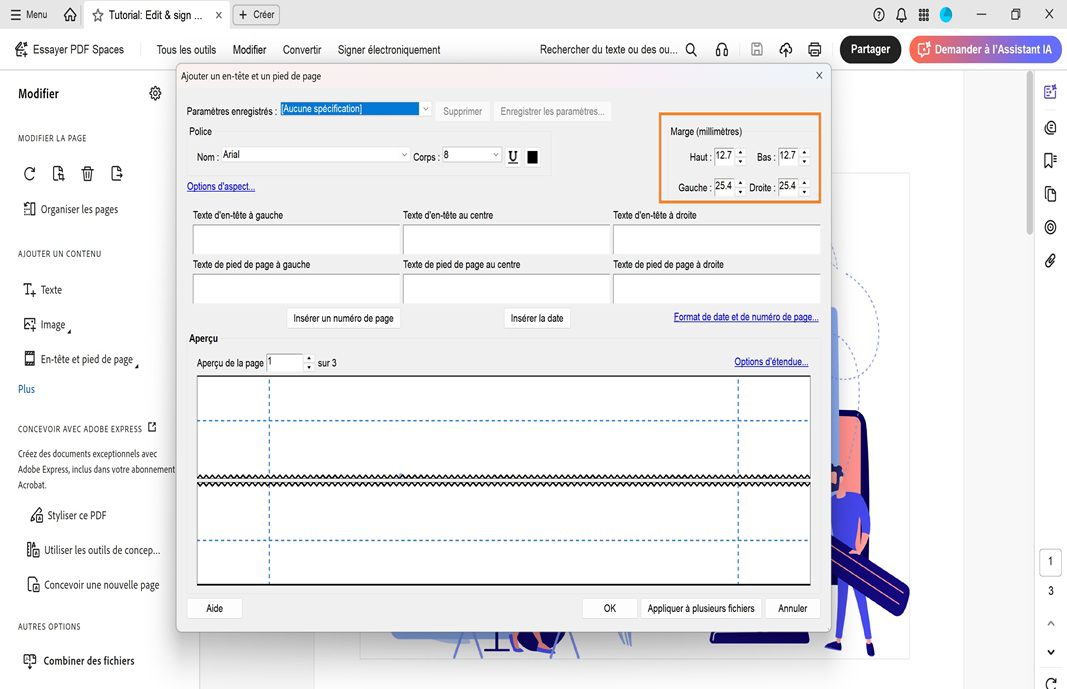Viewport: 1067px width, 689px height.
Task: Click the print icon
Action: [815, 49]
